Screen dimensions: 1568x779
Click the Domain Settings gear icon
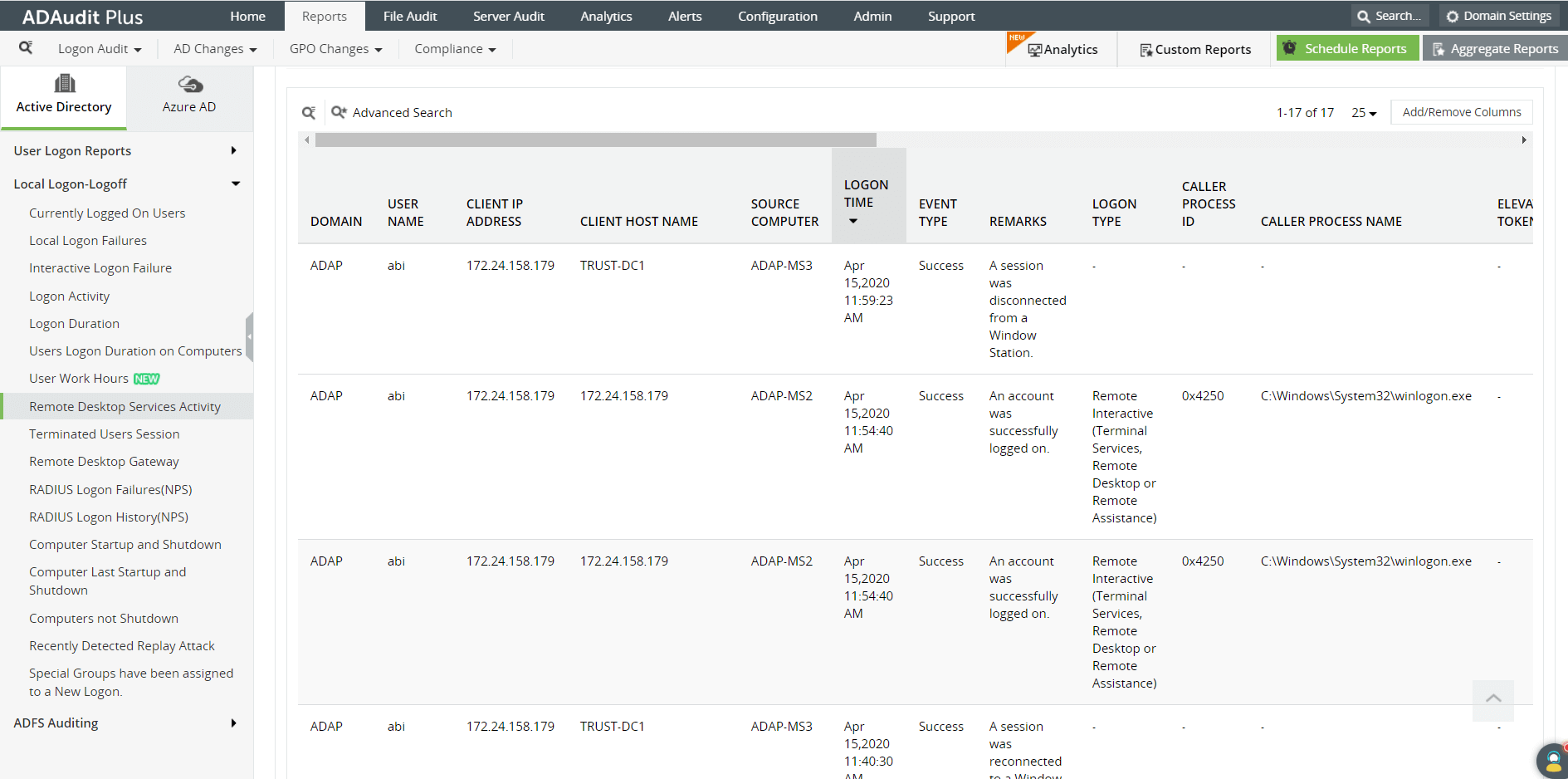[1453, 17]
